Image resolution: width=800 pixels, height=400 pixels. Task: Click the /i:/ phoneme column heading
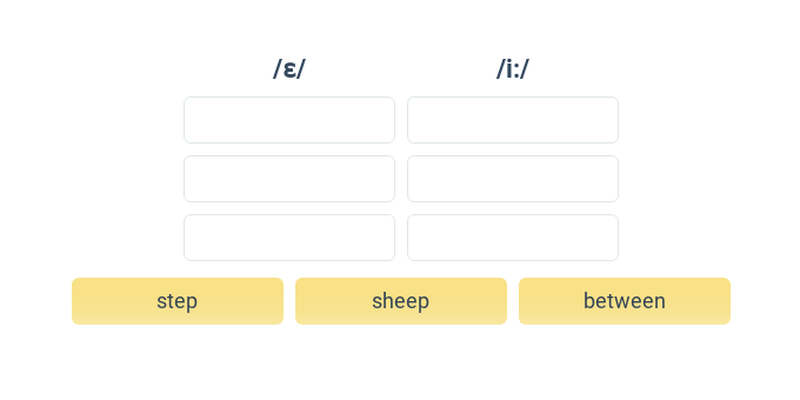[x=513, y=69]
